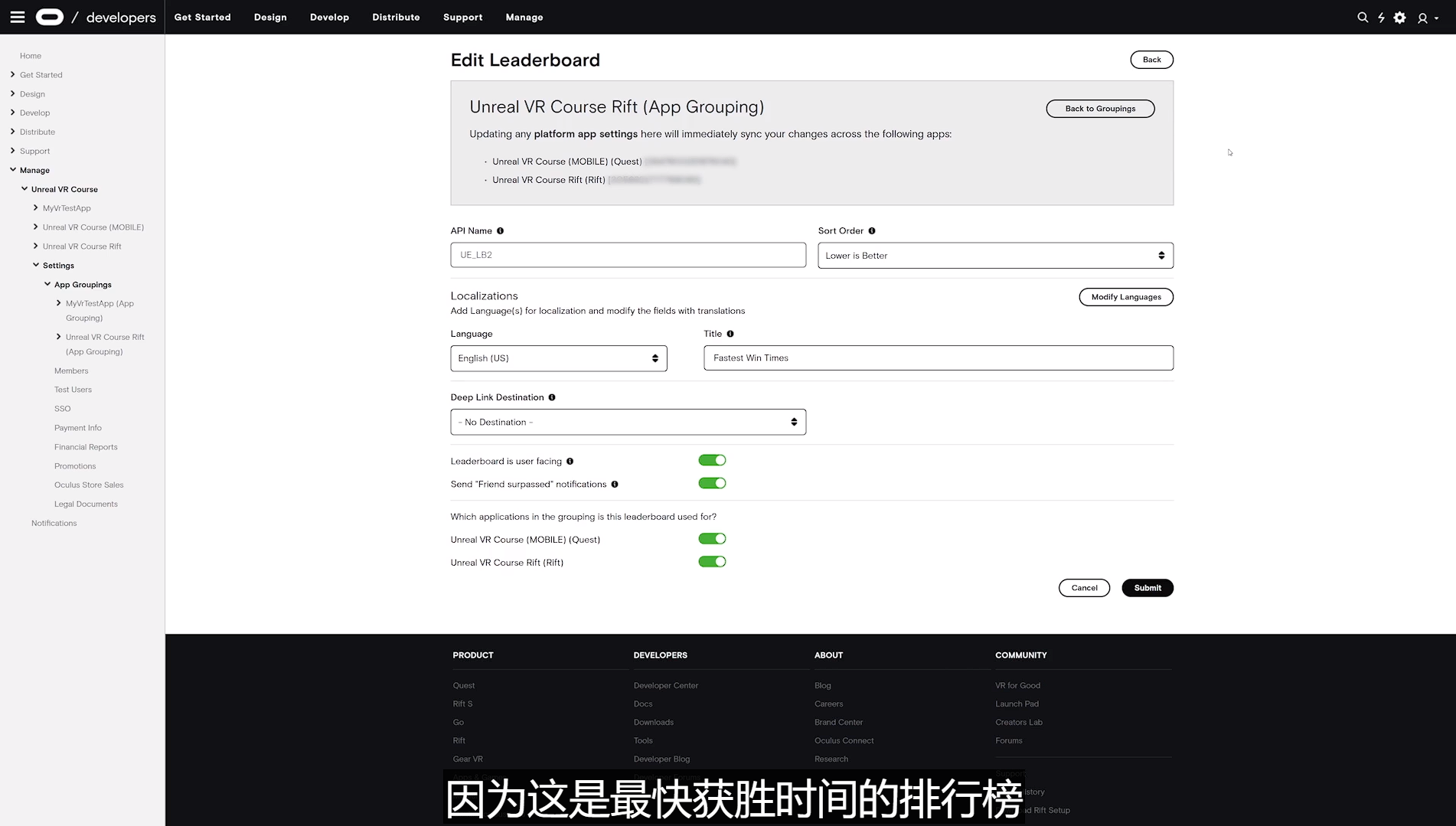Open Members in the sidebar
This screenshot has height=826, width=1456.
click(x=71, y=371)
